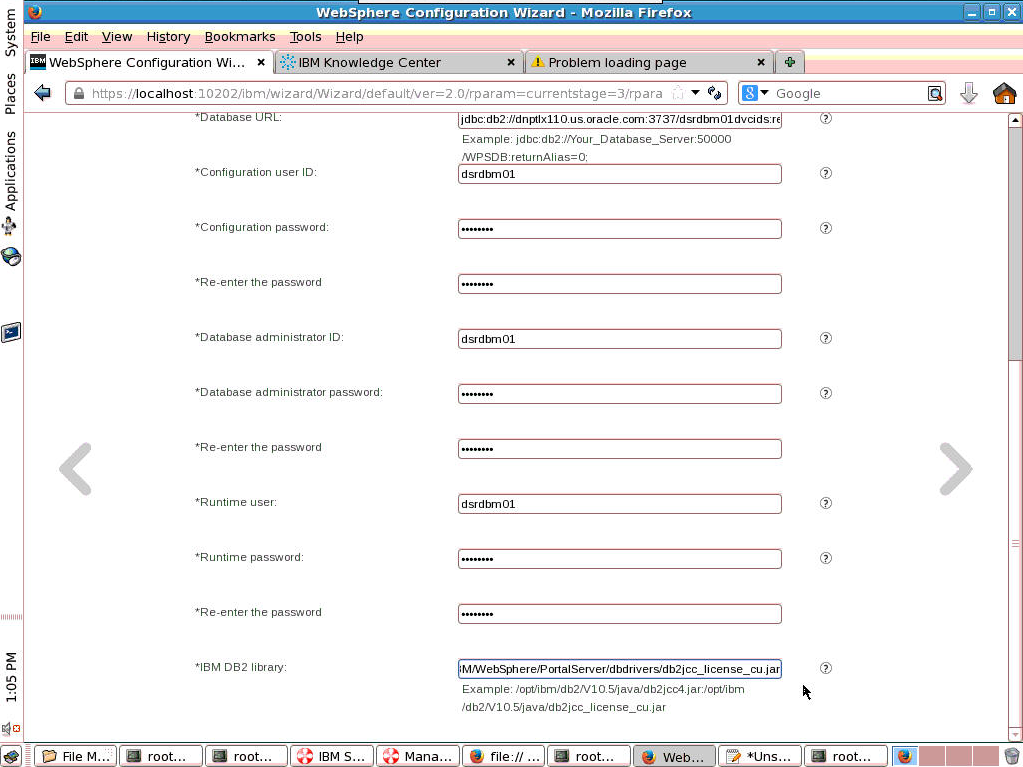The height and width of the screenshot is (767, 1023).
Task: Click the page vertical scrollbar thumb
Action: (x=1015, y=245)
